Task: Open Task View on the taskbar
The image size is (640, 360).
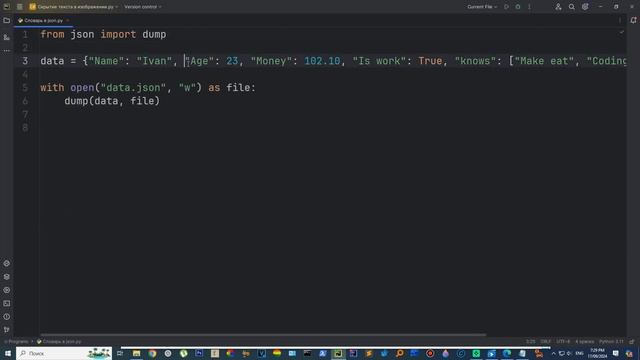Action: 120,353
